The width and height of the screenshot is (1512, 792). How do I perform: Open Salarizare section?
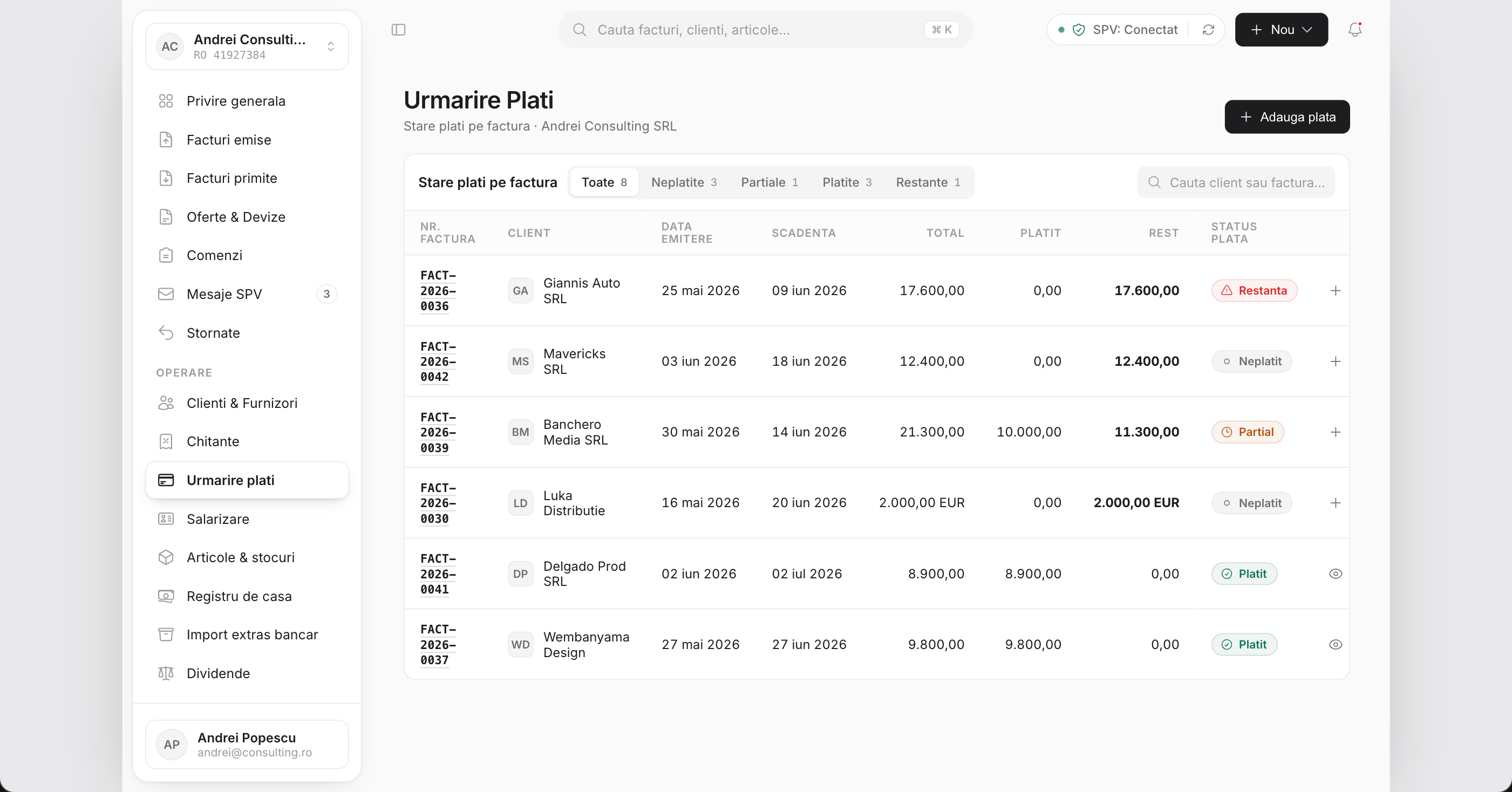pyautogui.click(x=247, y=518)
